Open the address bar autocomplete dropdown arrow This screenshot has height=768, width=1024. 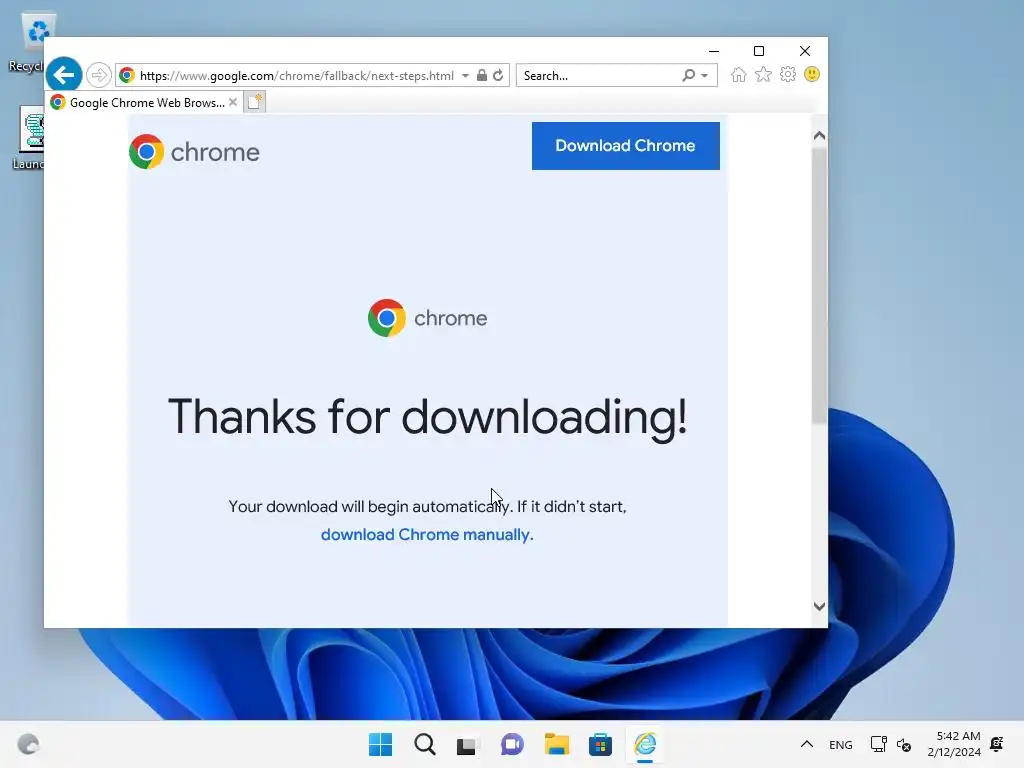coord(465,76)
